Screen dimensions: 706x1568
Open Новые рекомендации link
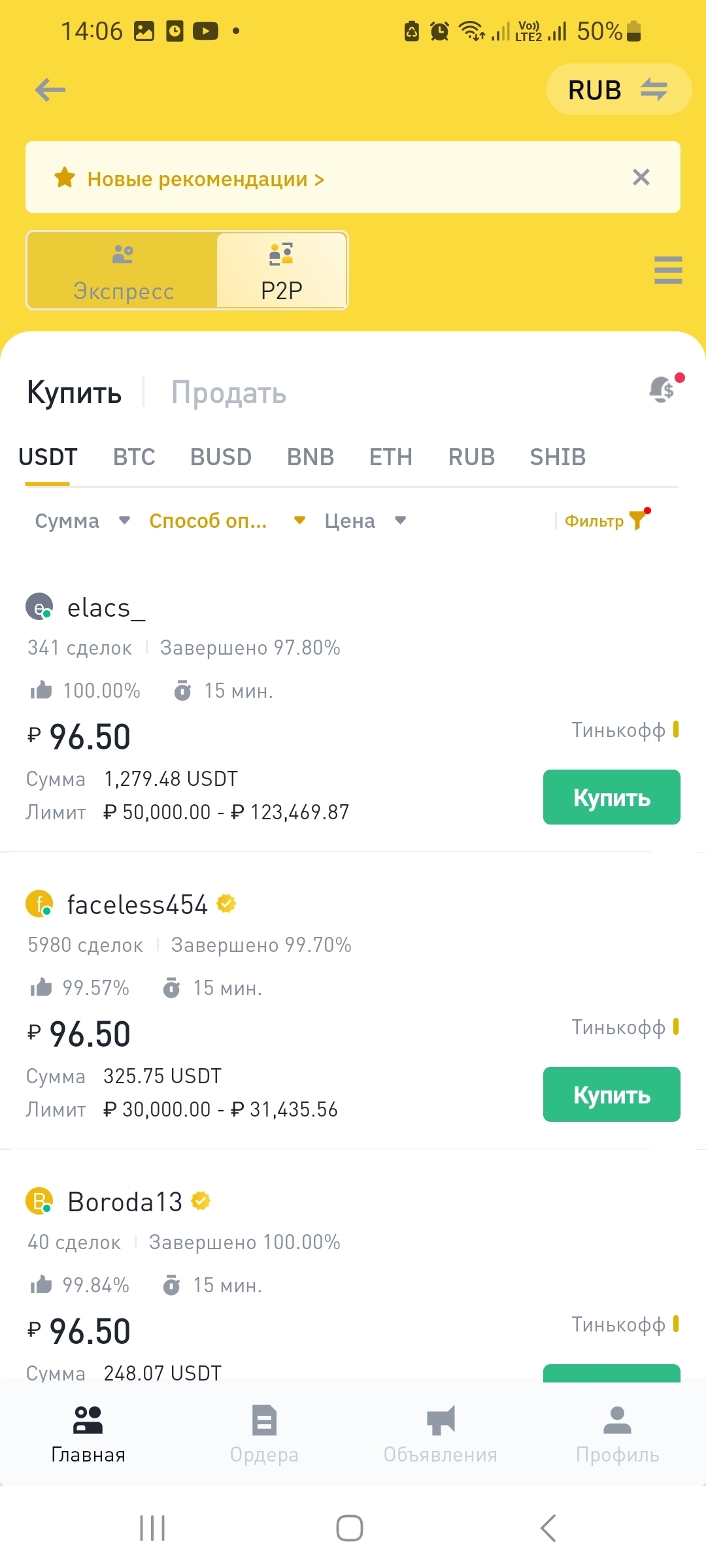pos(205,179)
